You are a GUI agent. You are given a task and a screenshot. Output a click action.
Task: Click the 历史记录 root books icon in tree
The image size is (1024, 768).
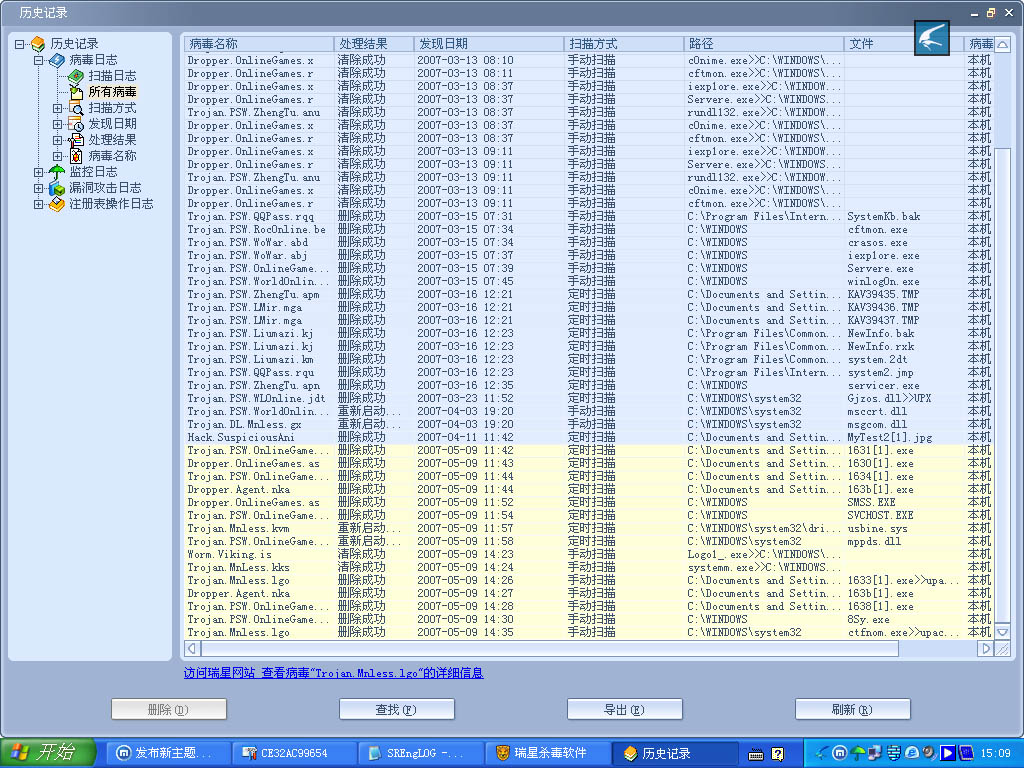pyautogui.click(x=38, y=44)
